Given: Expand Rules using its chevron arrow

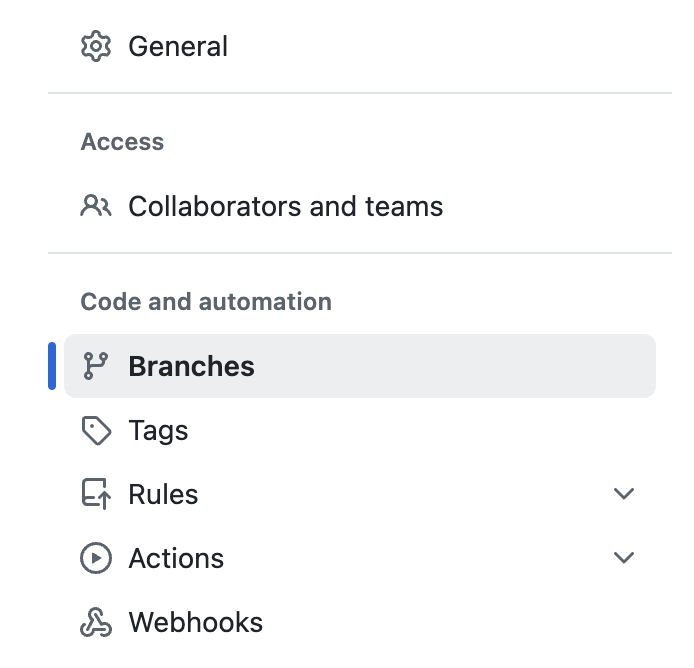Looking at the screenshot, I should click(x=624, y=494).
